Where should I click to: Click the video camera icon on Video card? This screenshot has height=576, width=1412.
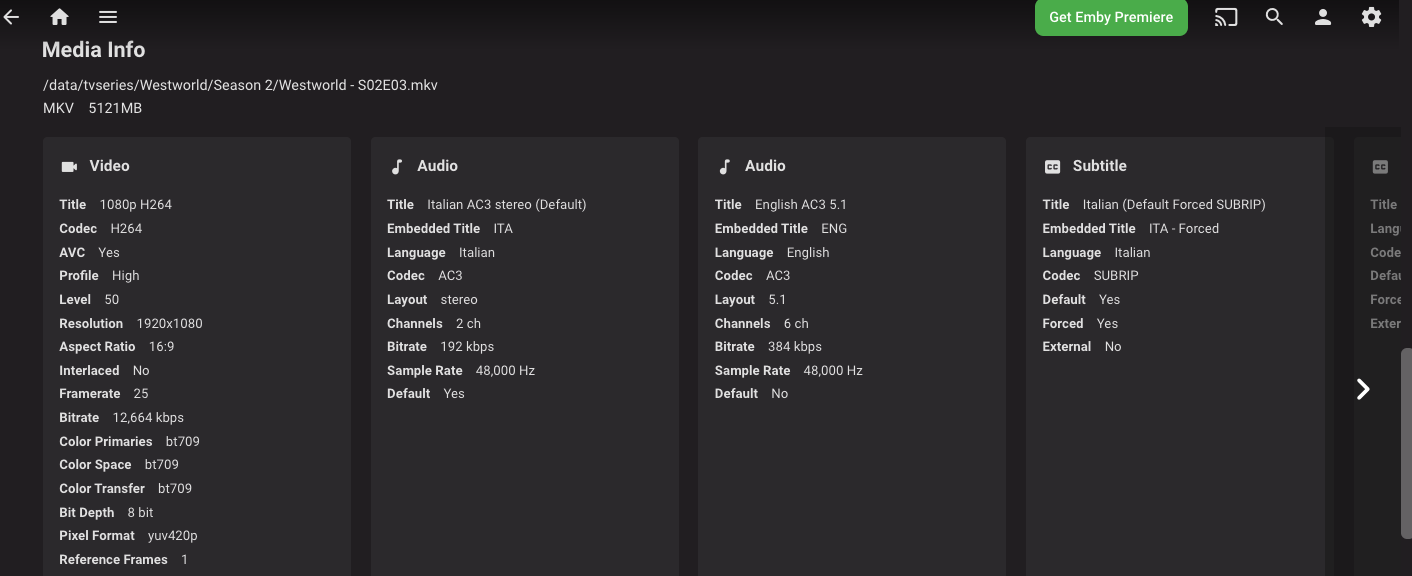click(69, 167)
